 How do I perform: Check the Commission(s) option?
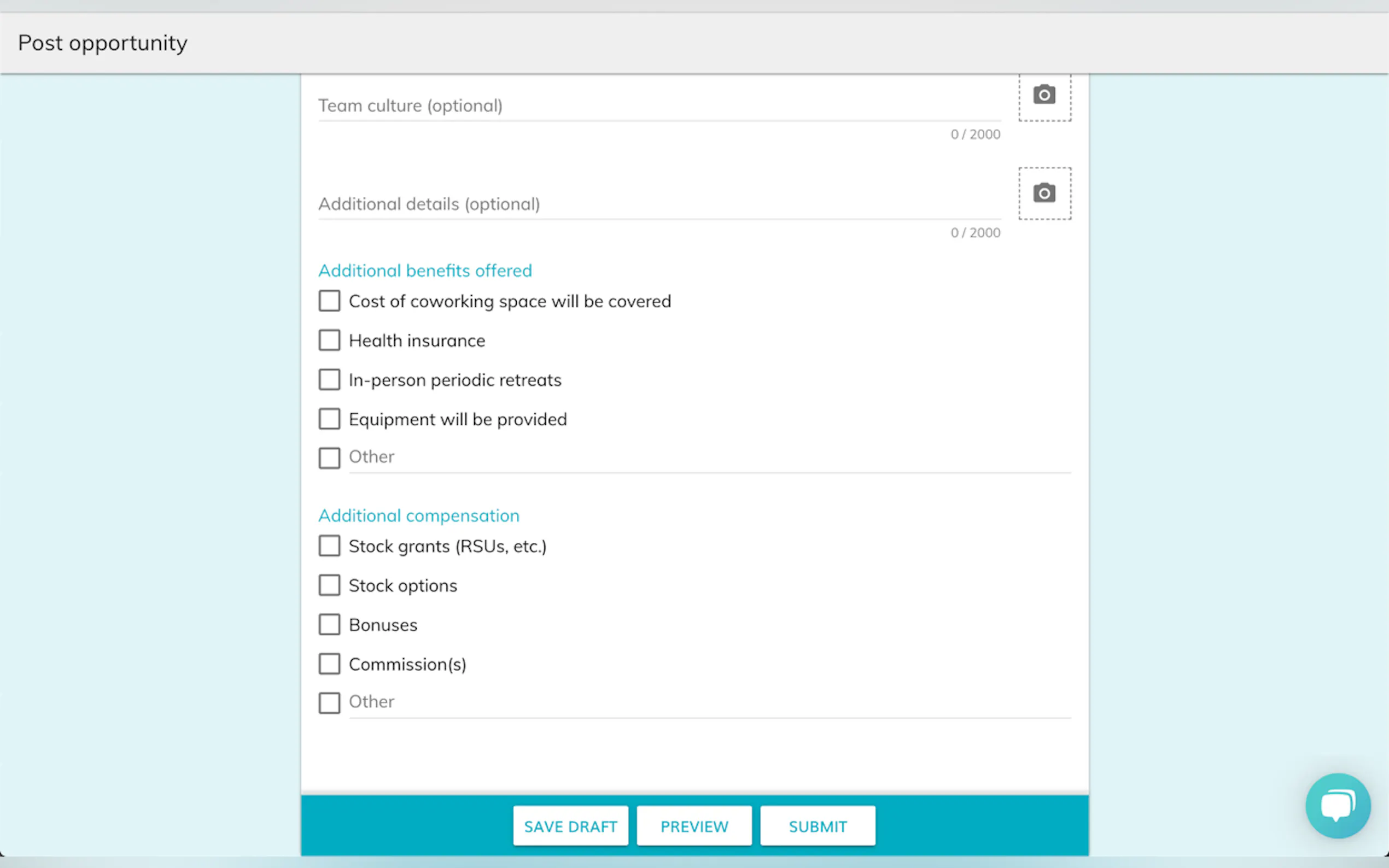[330, 664]
